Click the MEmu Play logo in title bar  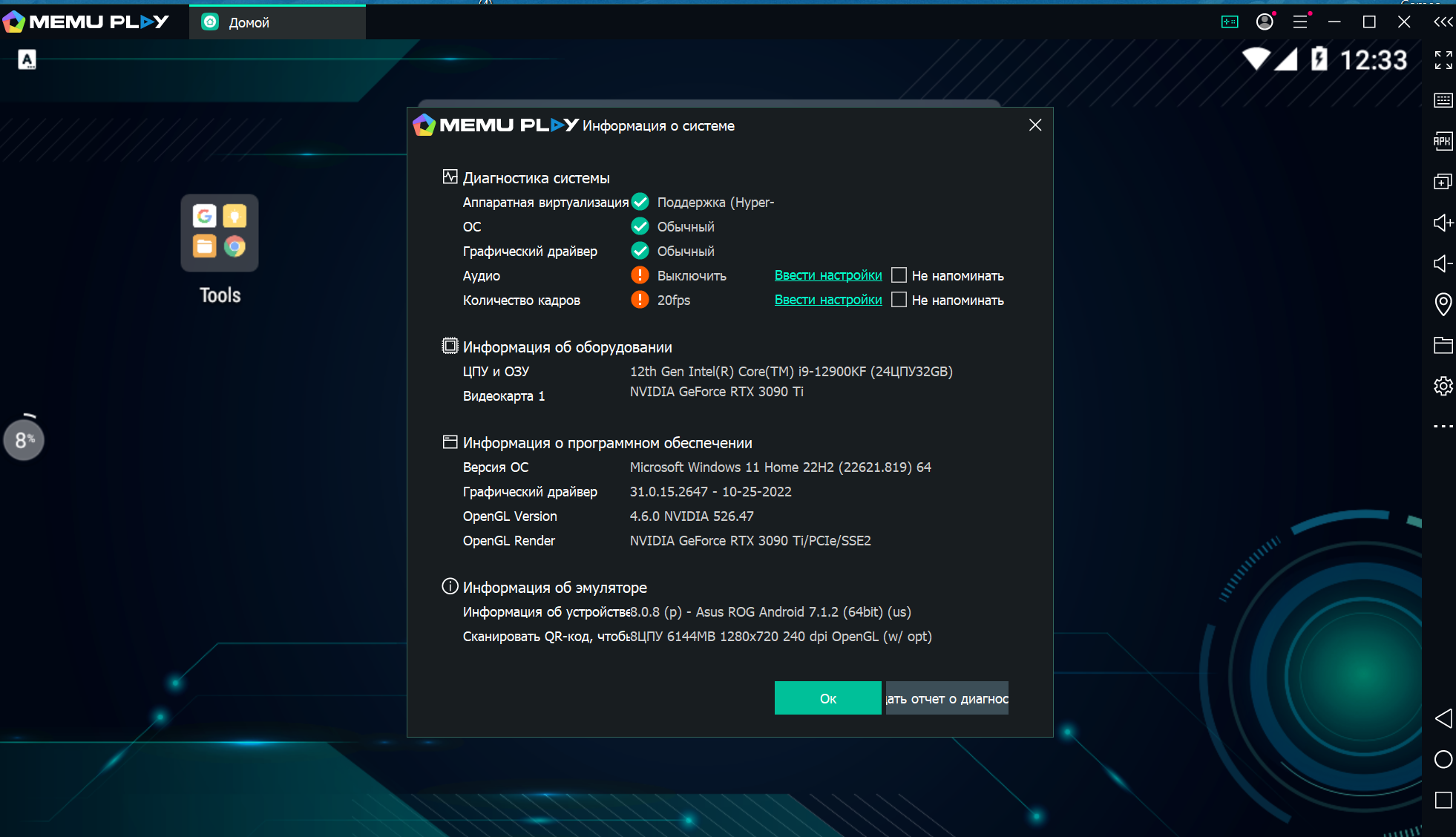pos(86,22)
